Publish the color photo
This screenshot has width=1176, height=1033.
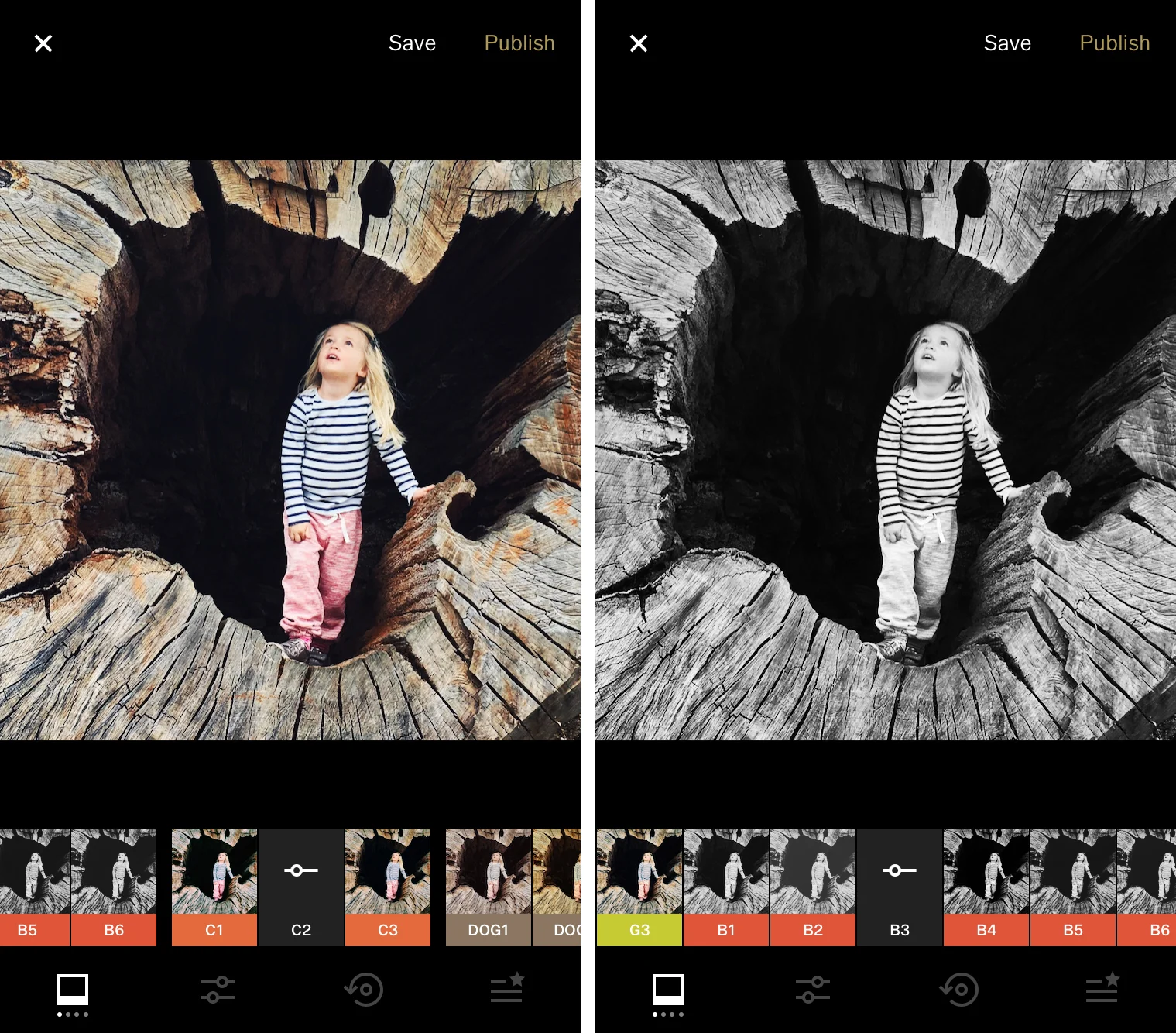point(518,43)
